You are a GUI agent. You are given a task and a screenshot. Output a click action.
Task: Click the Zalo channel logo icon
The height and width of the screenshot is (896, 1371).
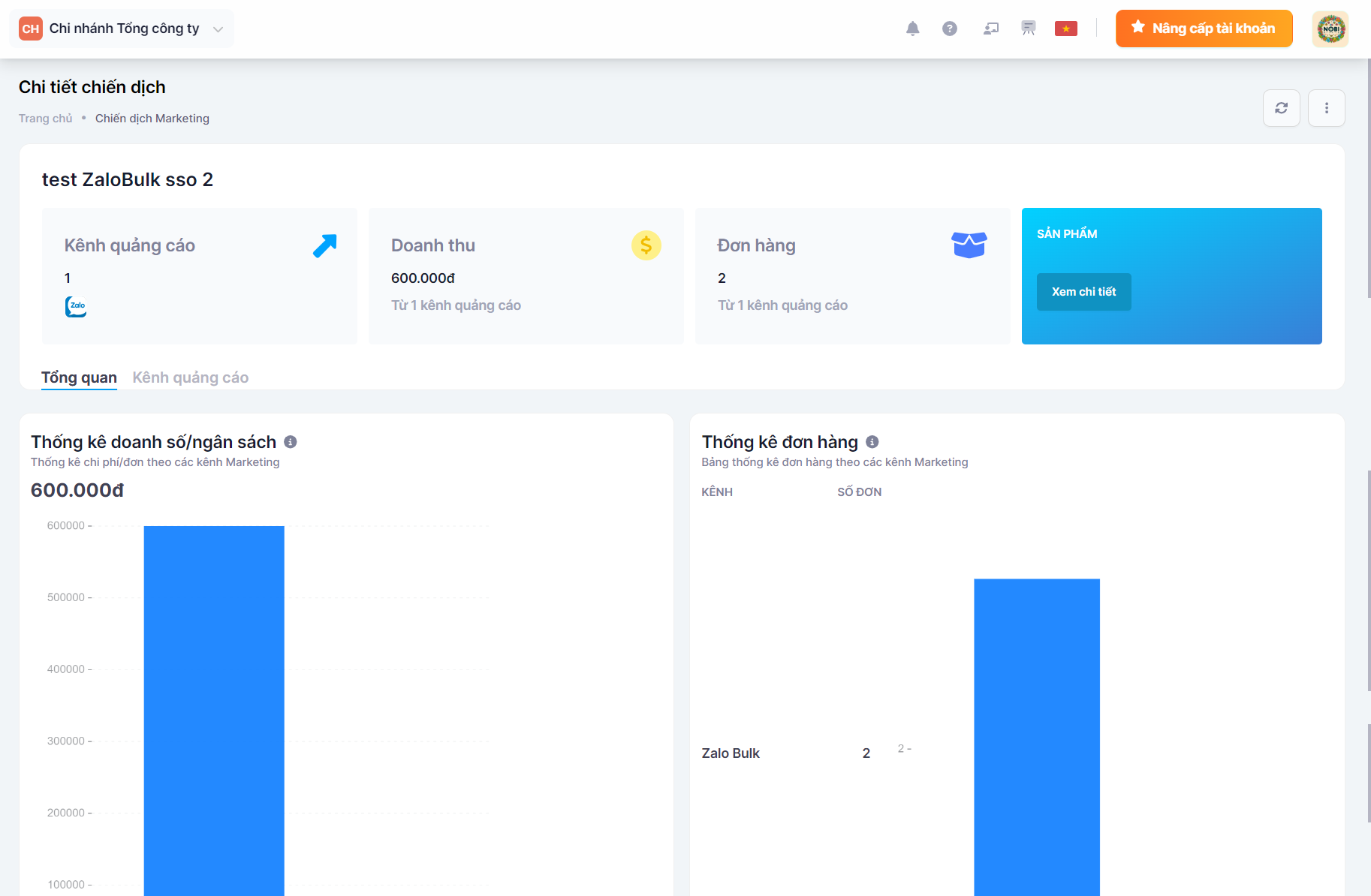point(76,306)
